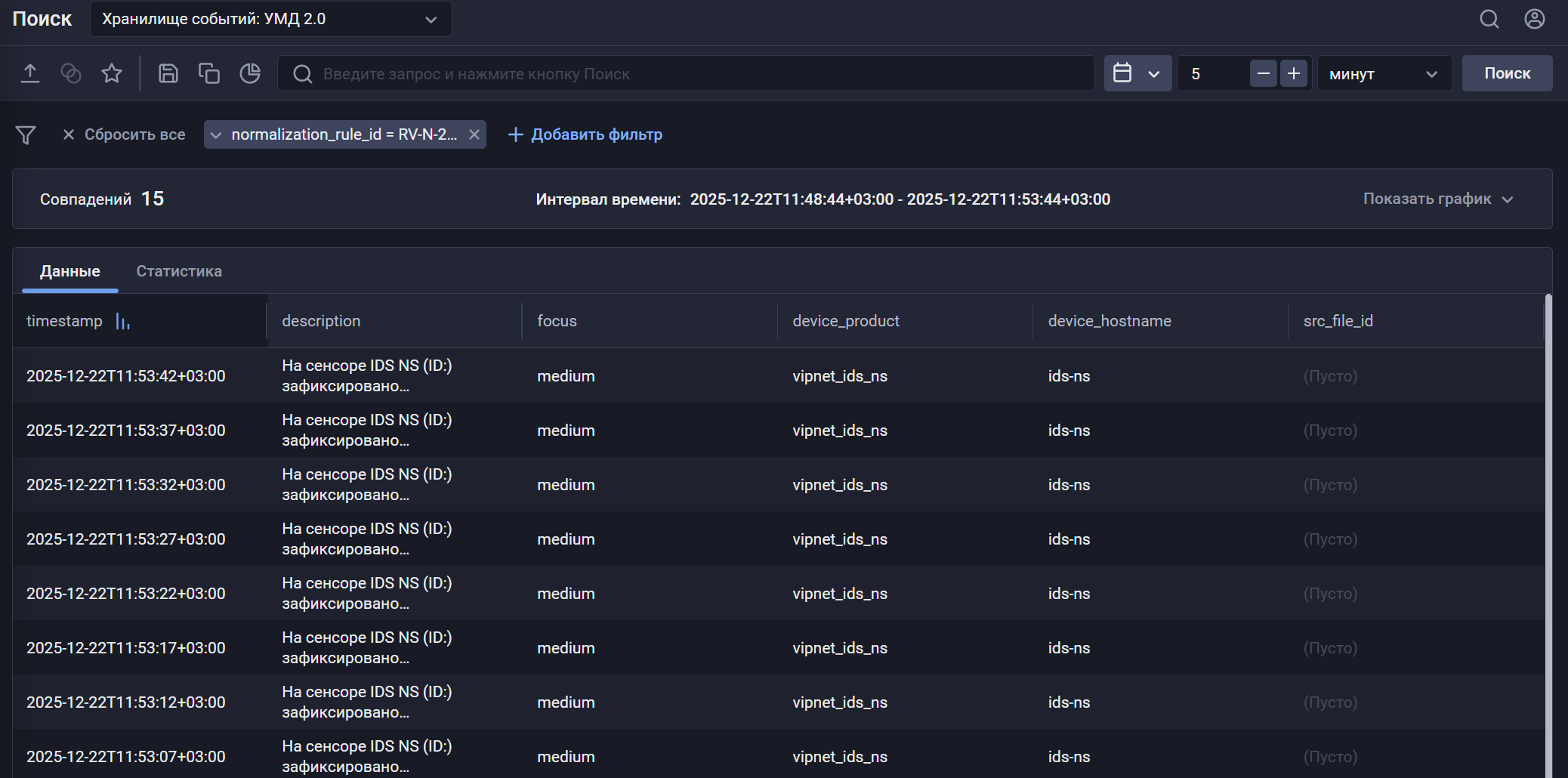The height and width of the screenshot is (778, 1568).
Task: Click Сбросить все to reset filters
Action: click(124, 134)
